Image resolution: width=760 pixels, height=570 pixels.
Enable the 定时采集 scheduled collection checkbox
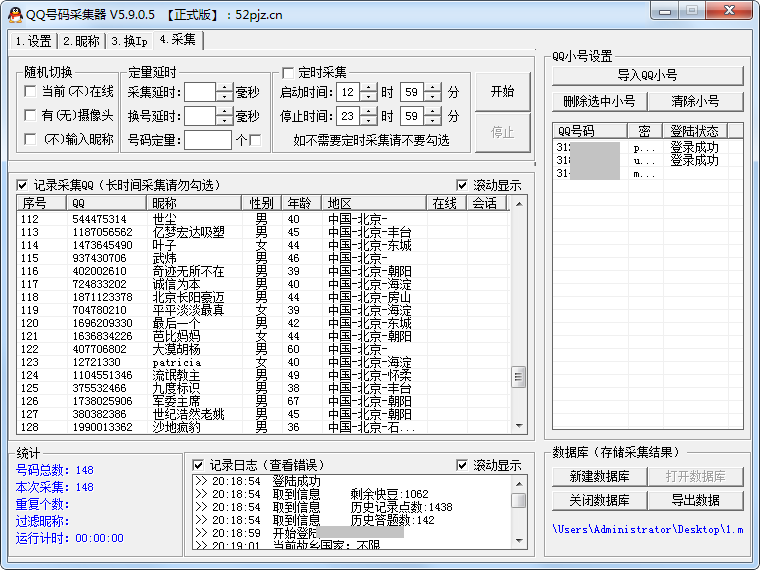(288, 73)
